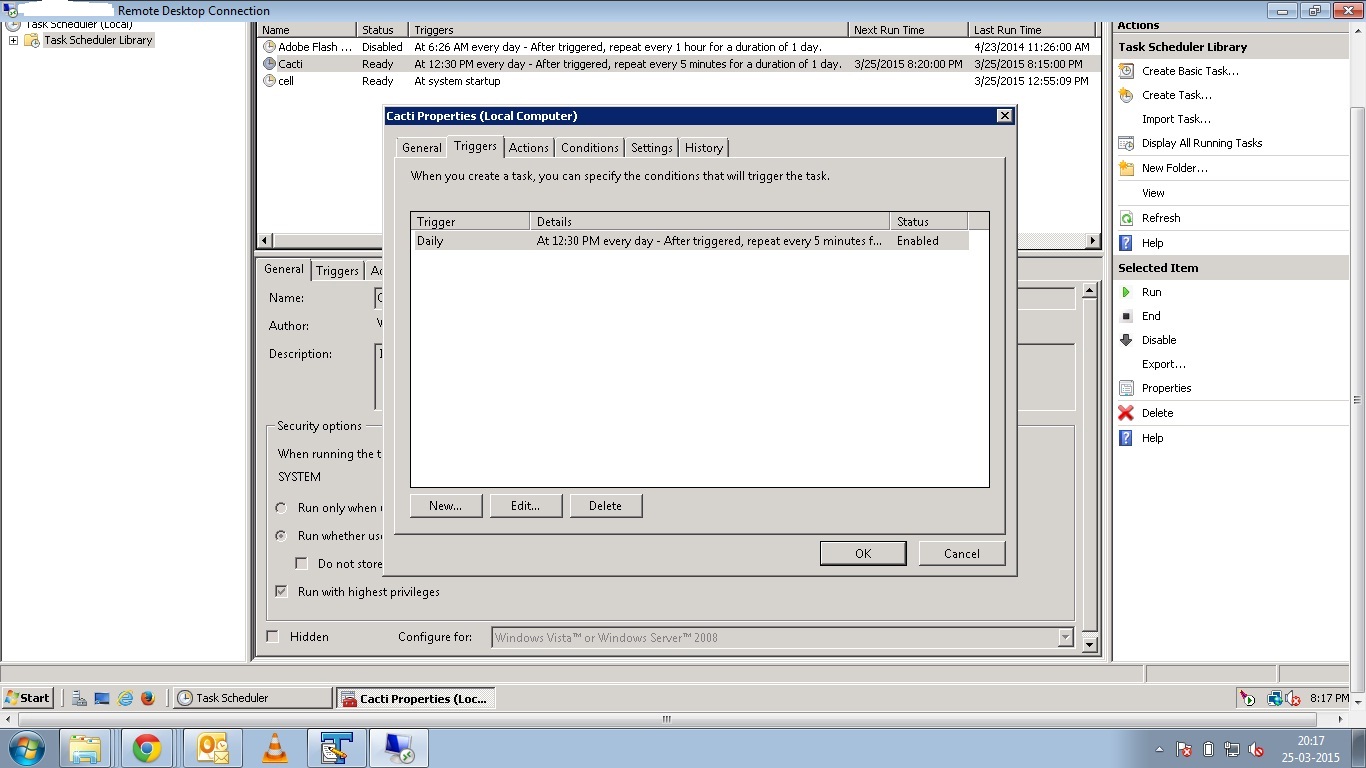Switch to Settings tab in Cacti Properties

tap(652, 148)
